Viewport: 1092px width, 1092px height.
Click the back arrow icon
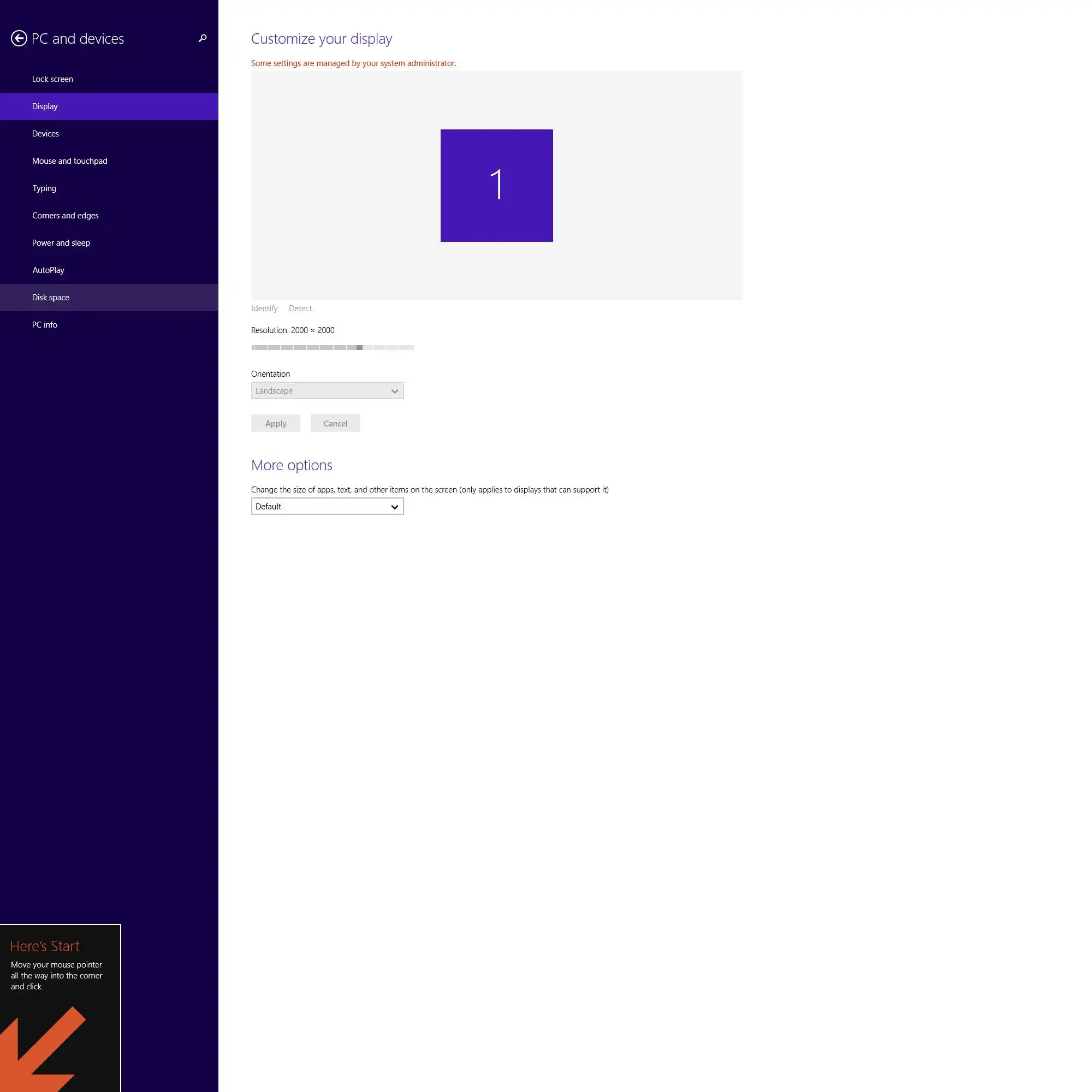point(19,38)
